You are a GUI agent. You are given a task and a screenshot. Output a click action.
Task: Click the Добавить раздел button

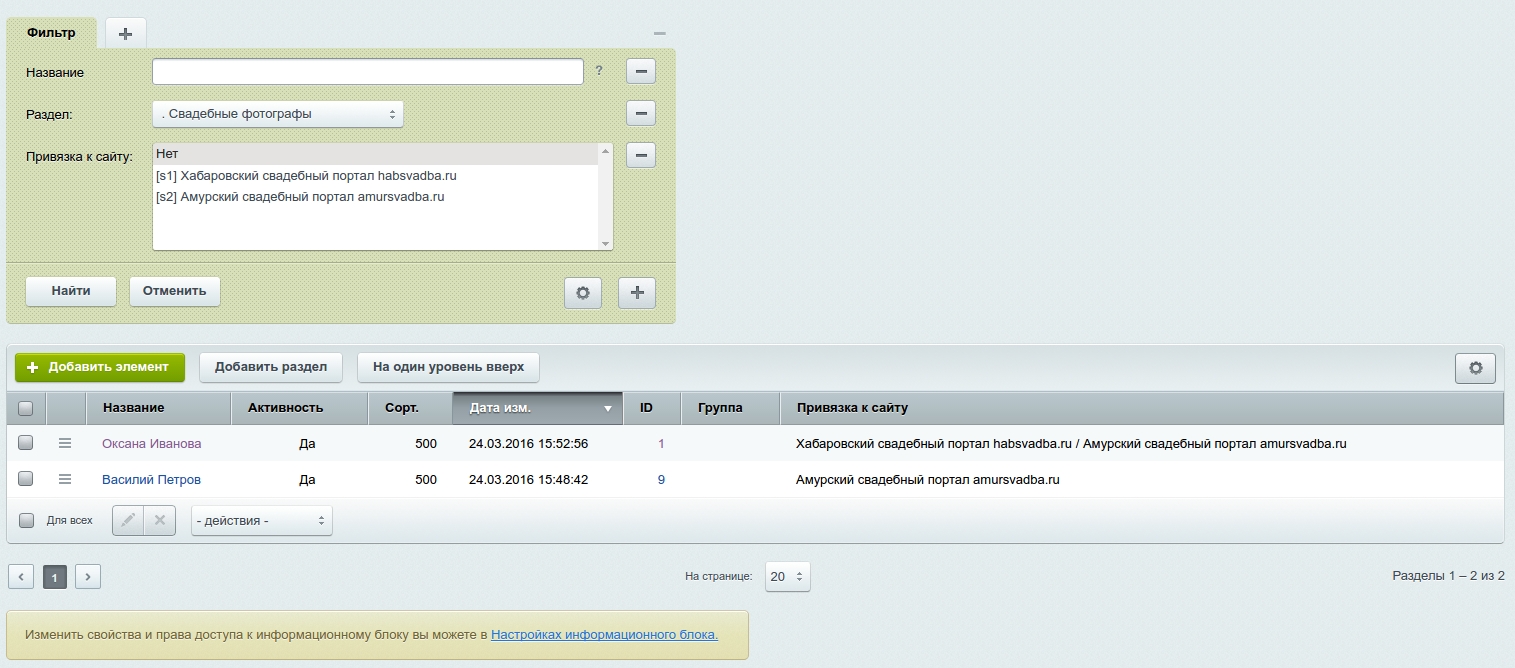pos(271,367)
